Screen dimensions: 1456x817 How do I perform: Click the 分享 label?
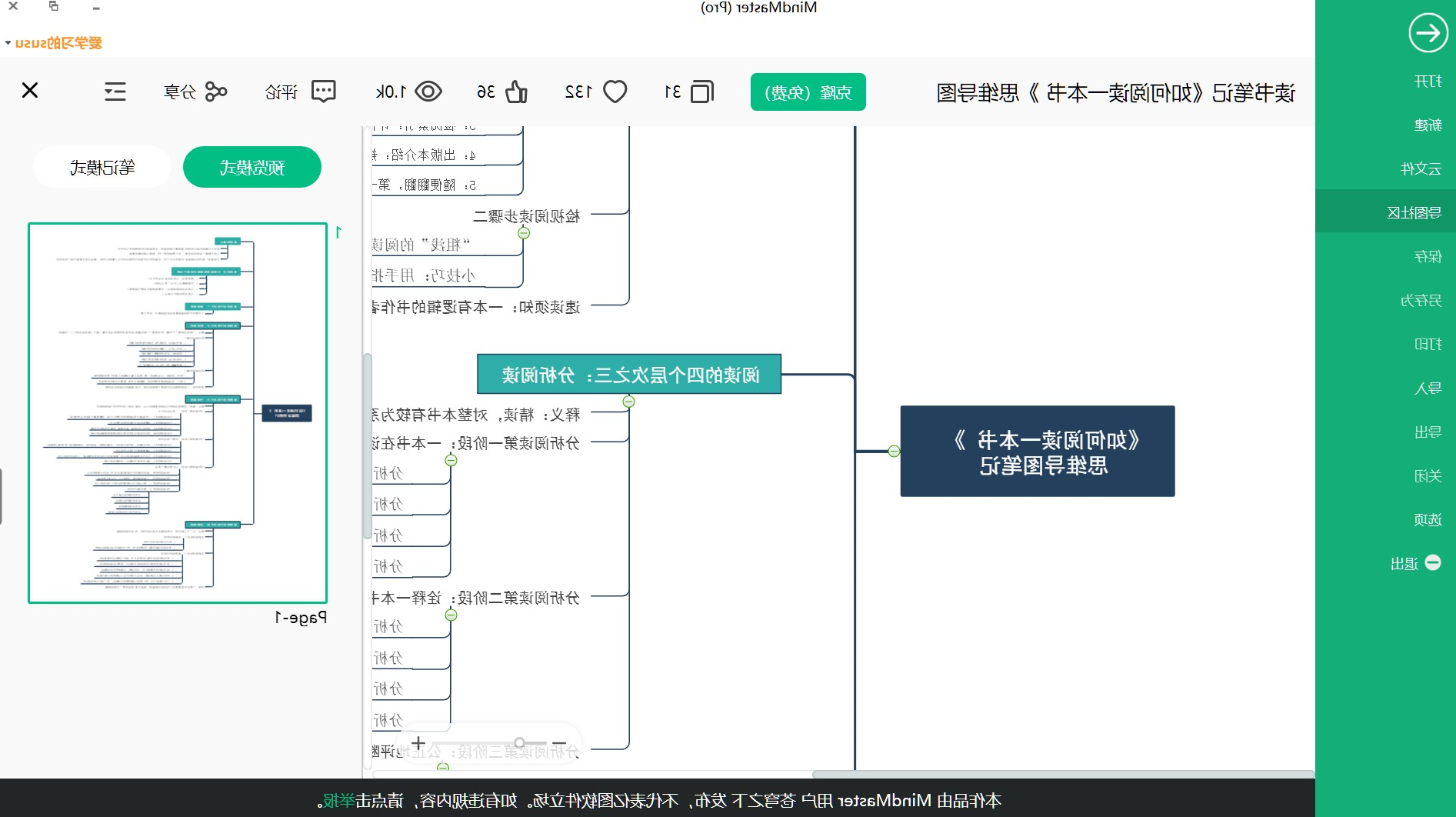(180, 92)
